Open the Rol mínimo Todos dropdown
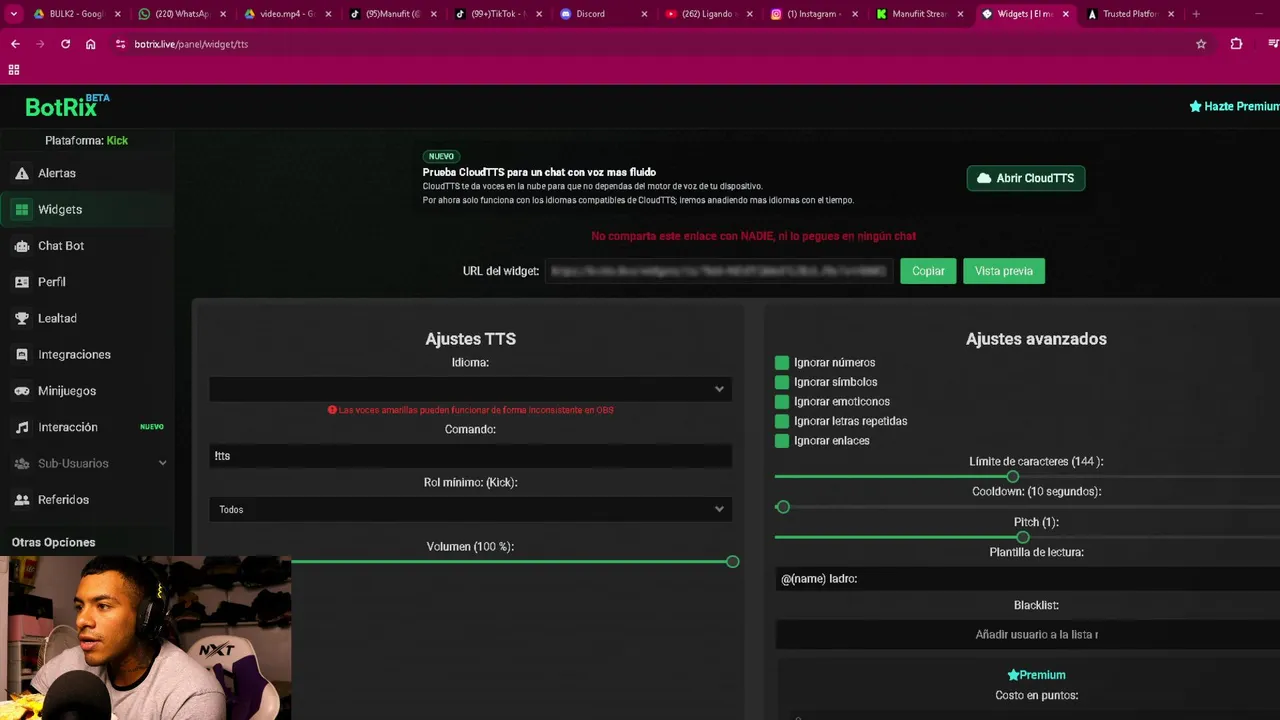1280x720 pixels. pos(470,510)
